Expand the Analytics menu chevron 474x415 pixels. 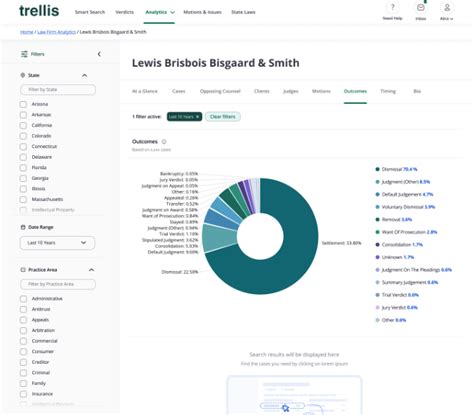click(x=172, y=12)
